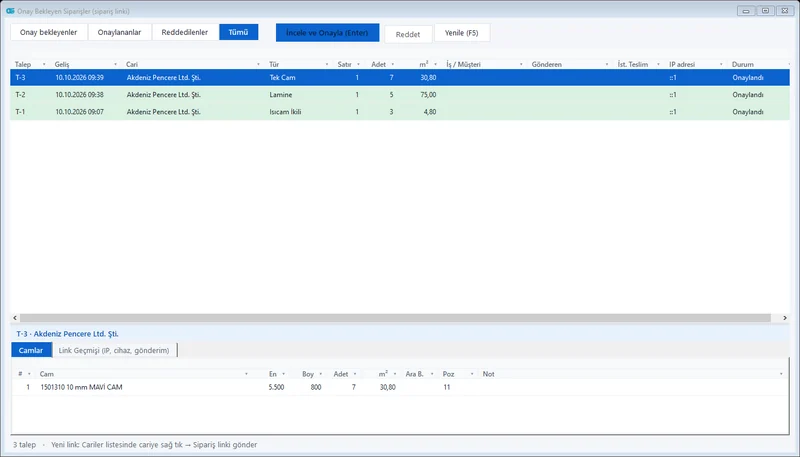
Task: Click the İncele ve Onayla (Enter) button
Action: click(327, 33)
